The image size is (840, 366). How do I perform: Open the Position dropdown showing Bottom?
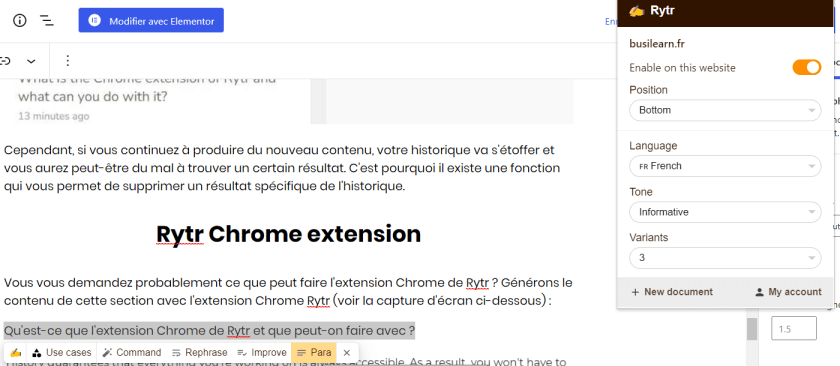click(x=725, y=110)
